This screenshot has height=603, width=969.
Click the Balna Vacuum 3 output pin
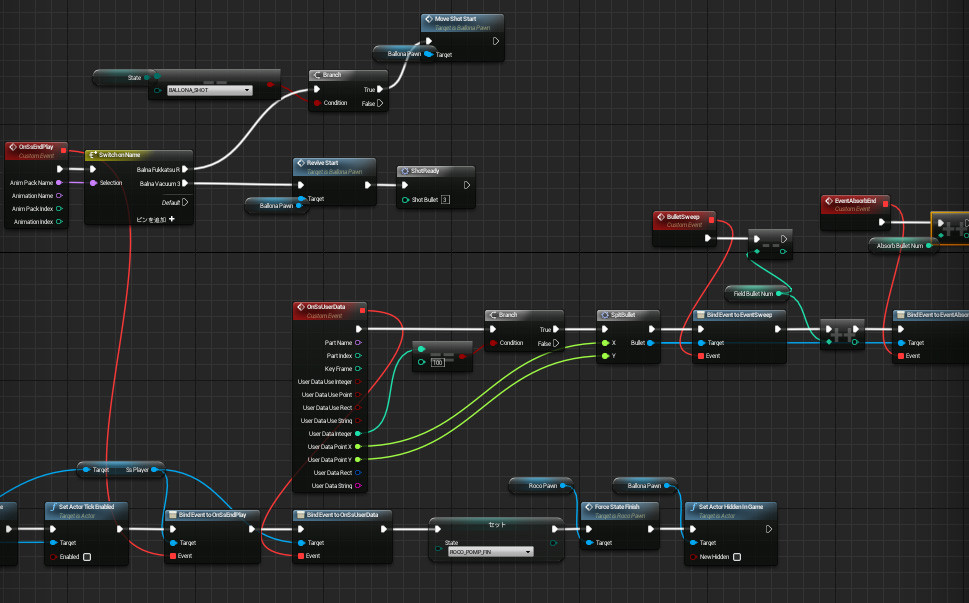coord(185,183)
